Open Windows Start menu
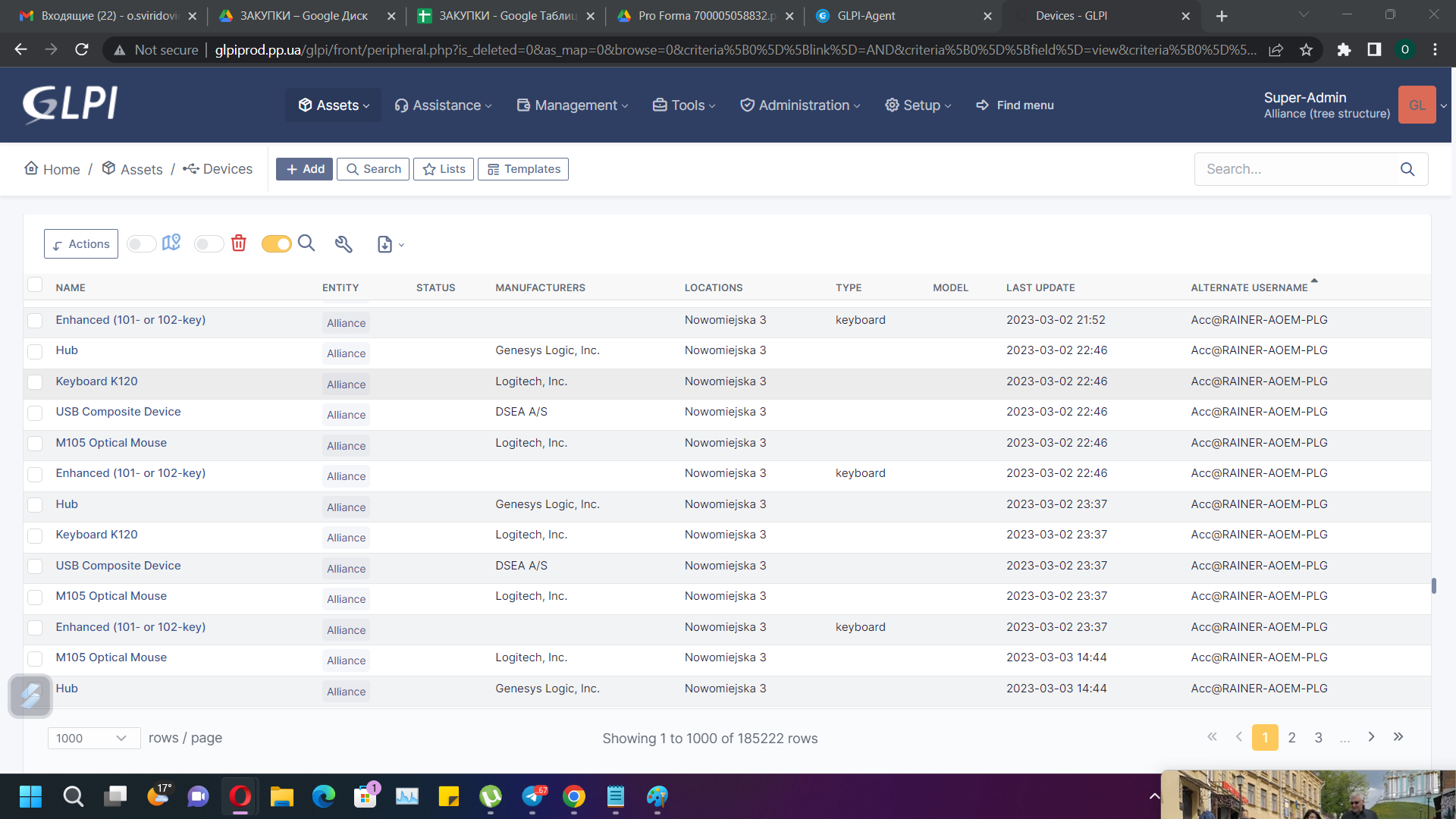Image resolution: width=1456 pixels, height=819 pixels. point(31,796)
